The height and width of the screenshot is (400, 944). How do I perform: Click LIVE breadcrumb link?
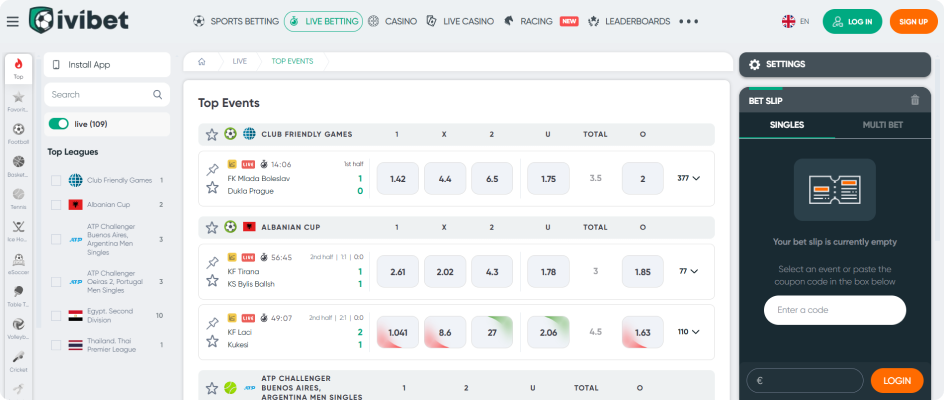tap(240, 61)
